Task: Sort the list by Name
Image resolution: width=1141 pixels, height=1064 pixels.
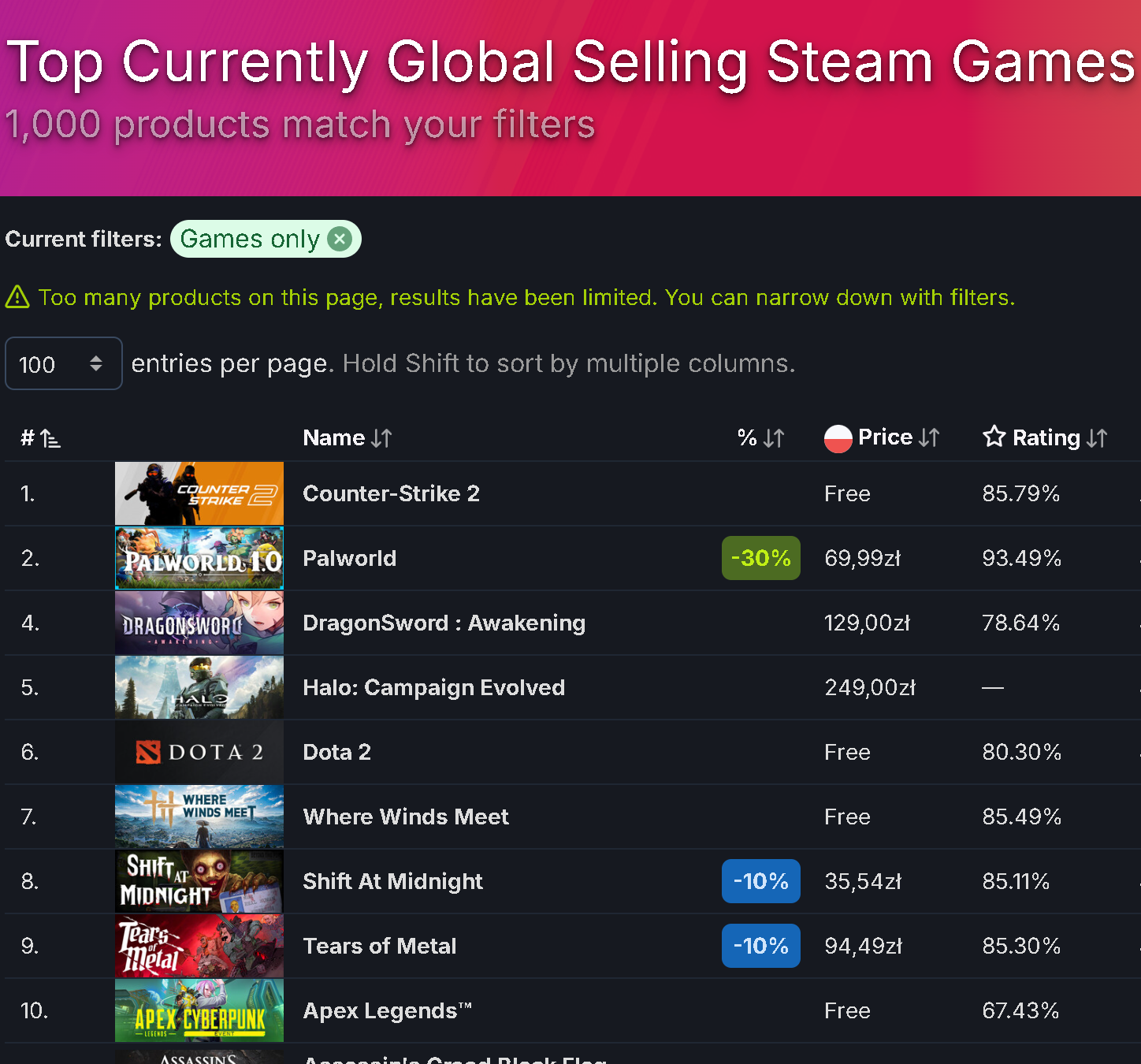Action: click(x=348, y=438)
